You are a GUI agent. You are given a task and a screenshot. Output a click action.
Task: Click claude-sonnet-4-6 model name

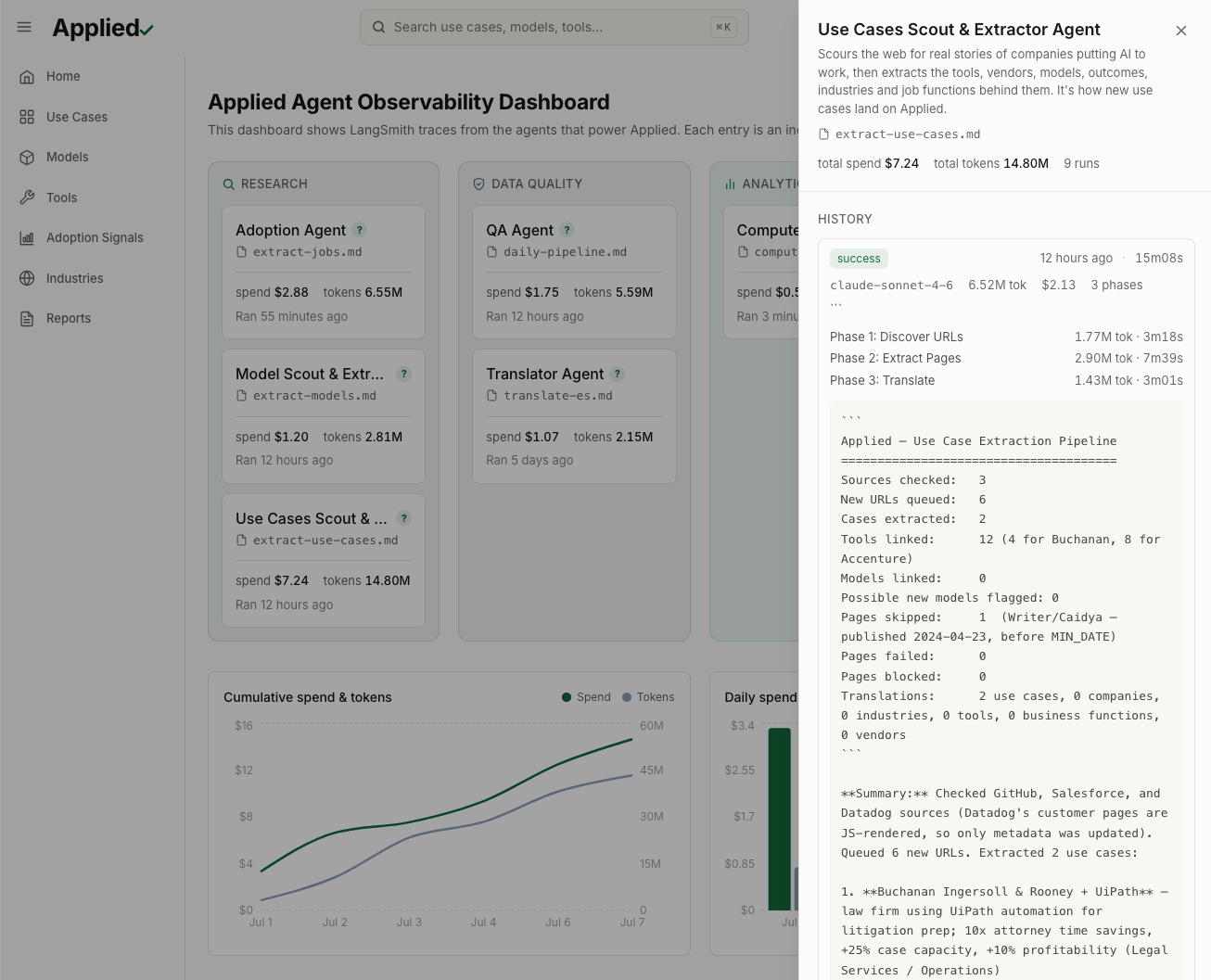coord(891,286)
